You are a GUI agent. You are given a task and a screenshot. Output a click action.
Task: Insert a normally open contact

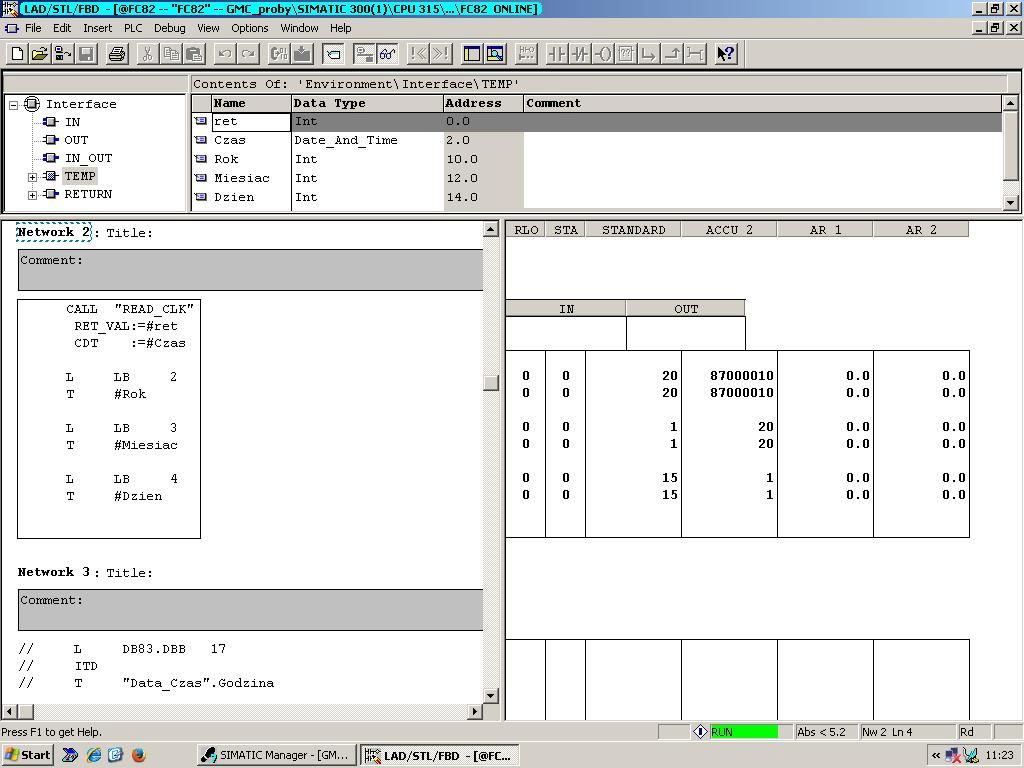[556, 54]
